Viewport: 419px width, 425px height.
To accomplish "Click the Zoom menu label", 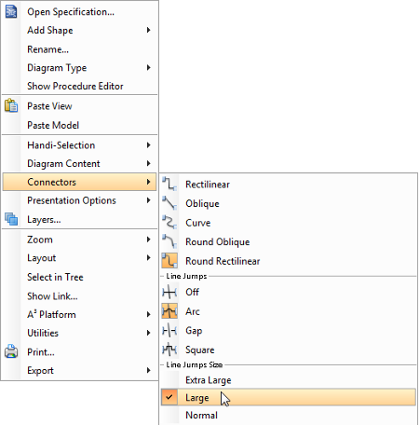I will [x=40, y=239].
